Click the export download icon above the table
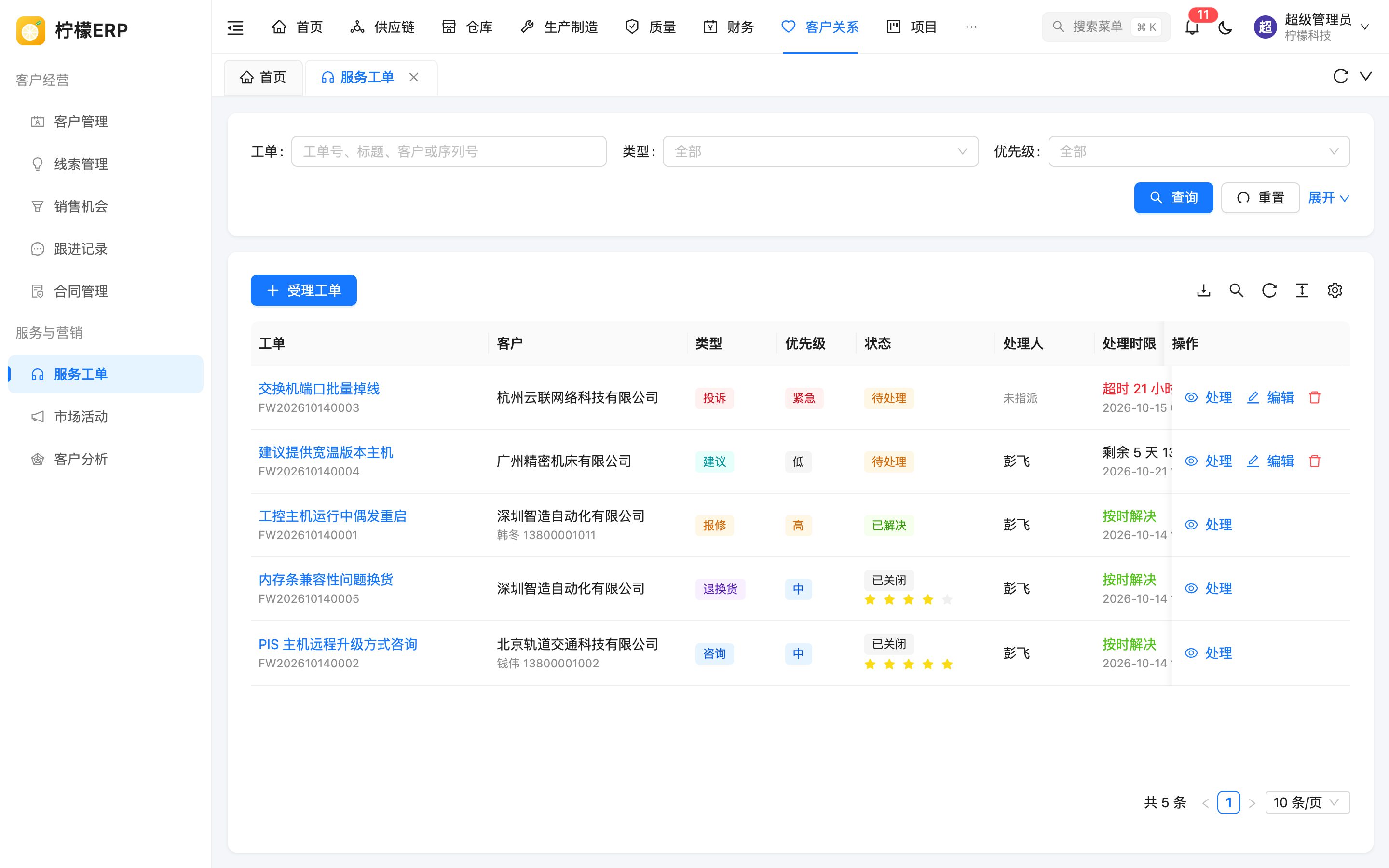This screenshot has width=1389, height=868. 1204,290
